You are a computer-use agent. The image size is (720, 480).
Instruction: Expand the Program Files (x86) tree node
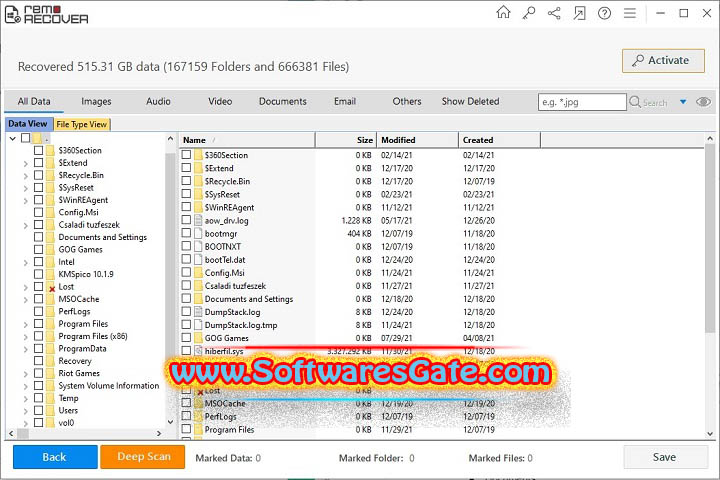point(26,337)
